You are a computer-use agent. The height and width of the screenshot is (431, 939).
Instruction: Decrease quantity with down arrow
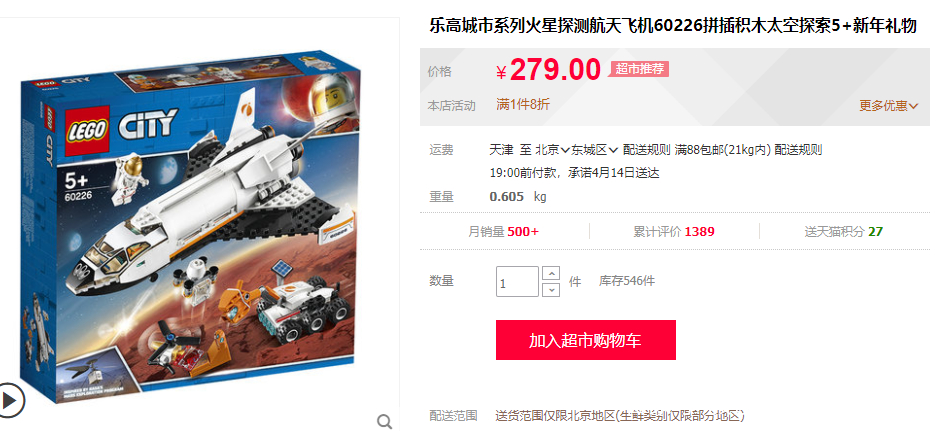551,290
